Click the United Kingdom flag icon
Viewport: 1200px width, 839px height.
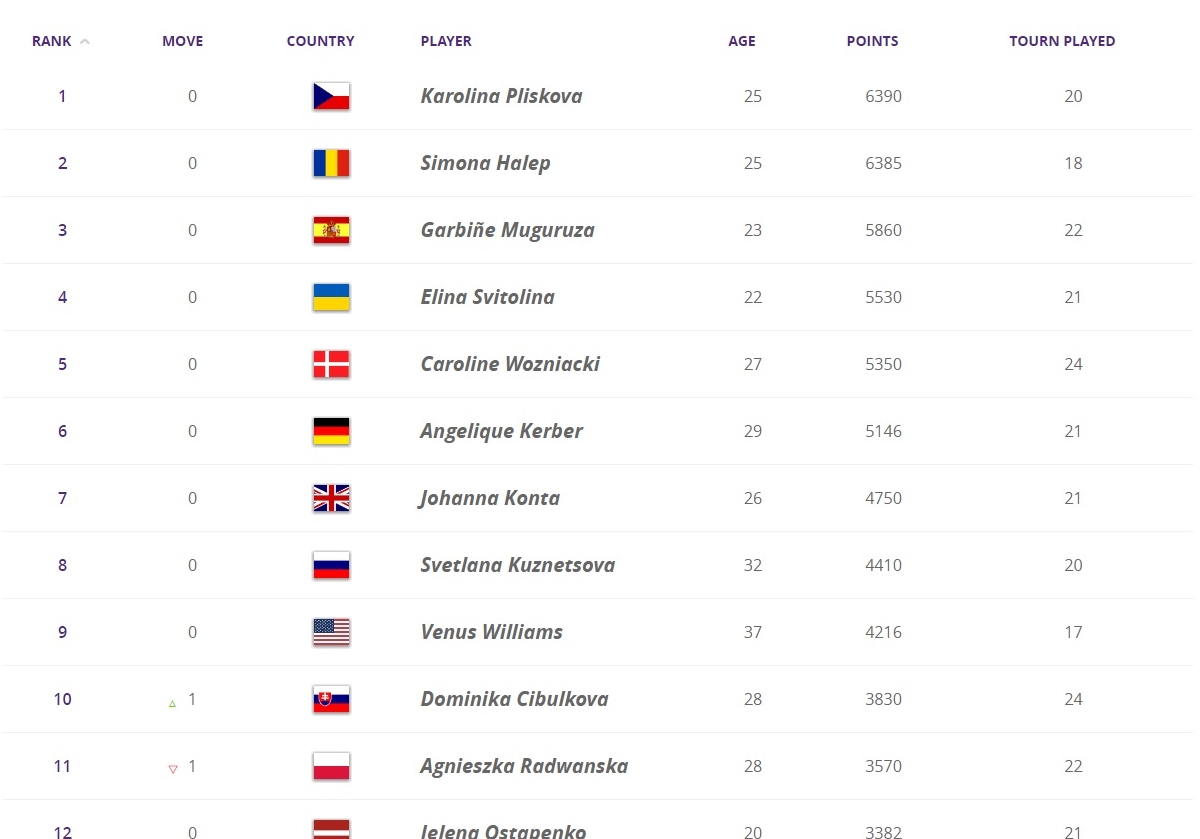tap(331, 499)
